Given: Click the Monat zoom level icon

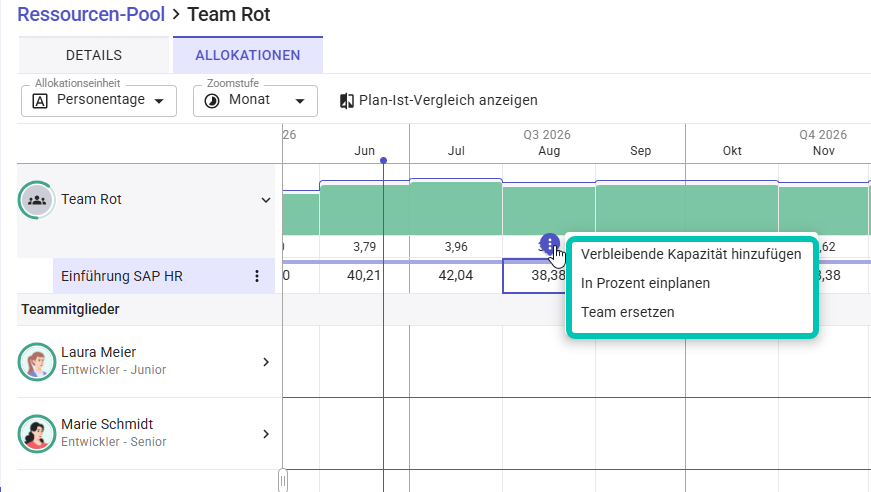Looking at the screenshot, I should click(212, 101).
